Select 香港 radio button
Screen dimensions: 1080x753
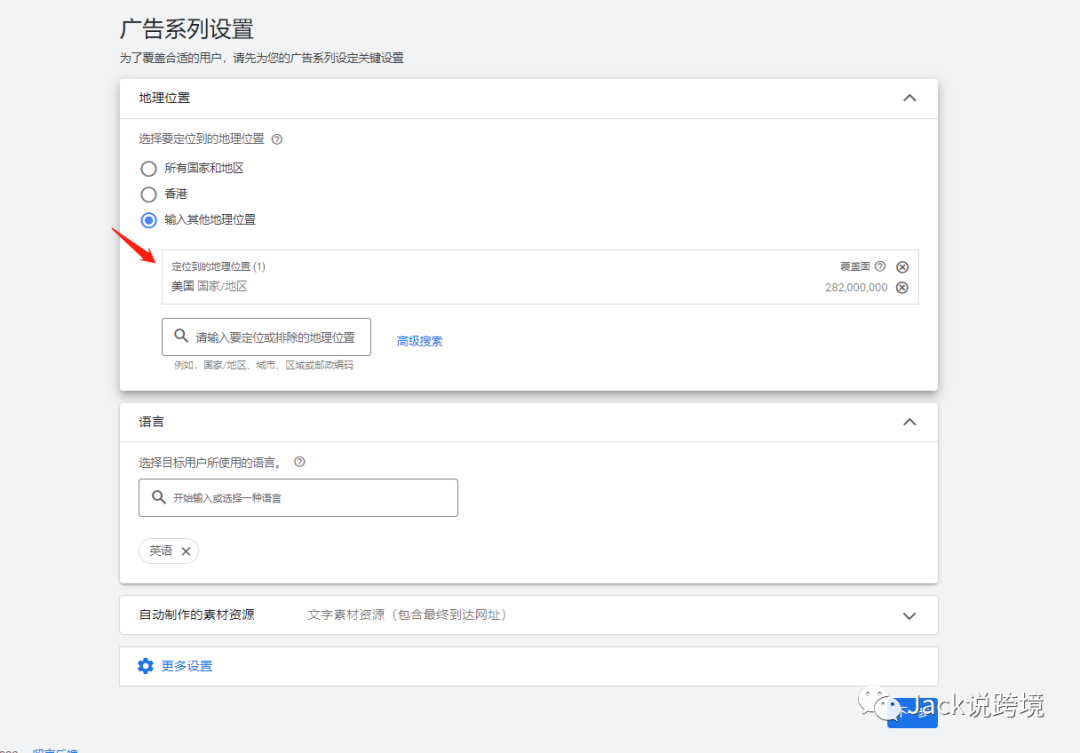coord(148,194)
